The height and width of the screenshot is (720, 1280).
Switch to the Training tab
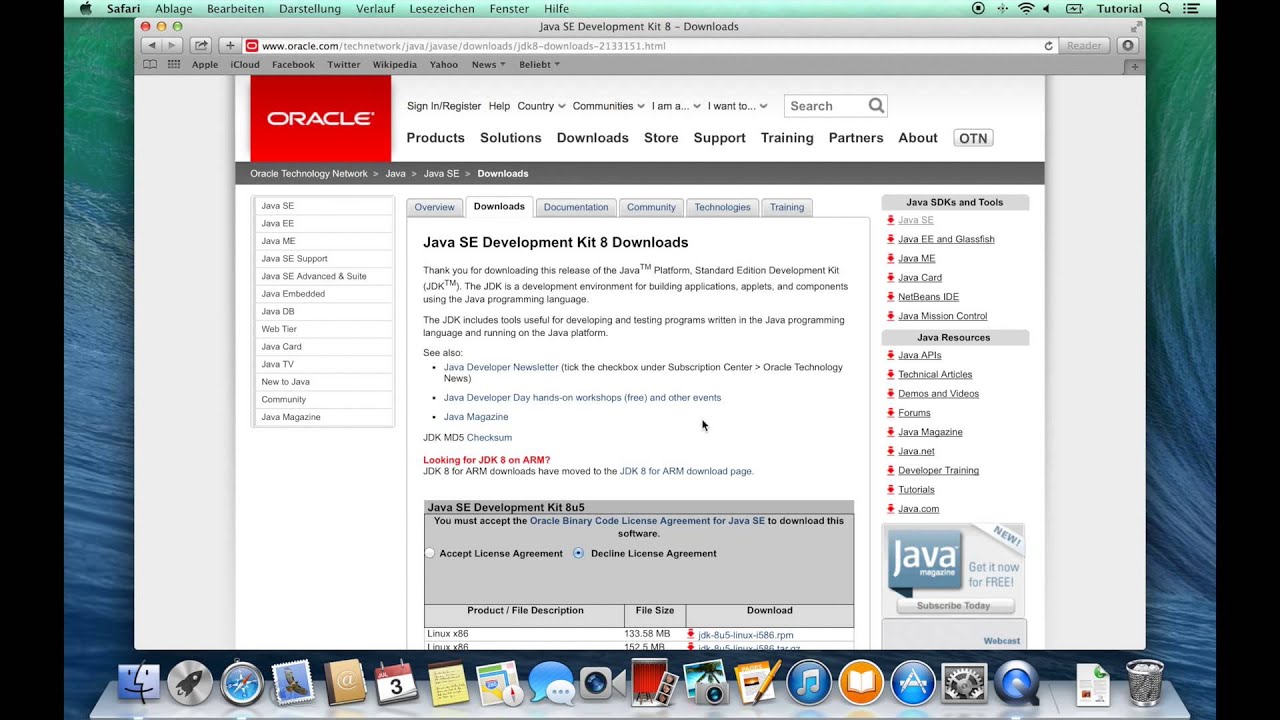787,207
